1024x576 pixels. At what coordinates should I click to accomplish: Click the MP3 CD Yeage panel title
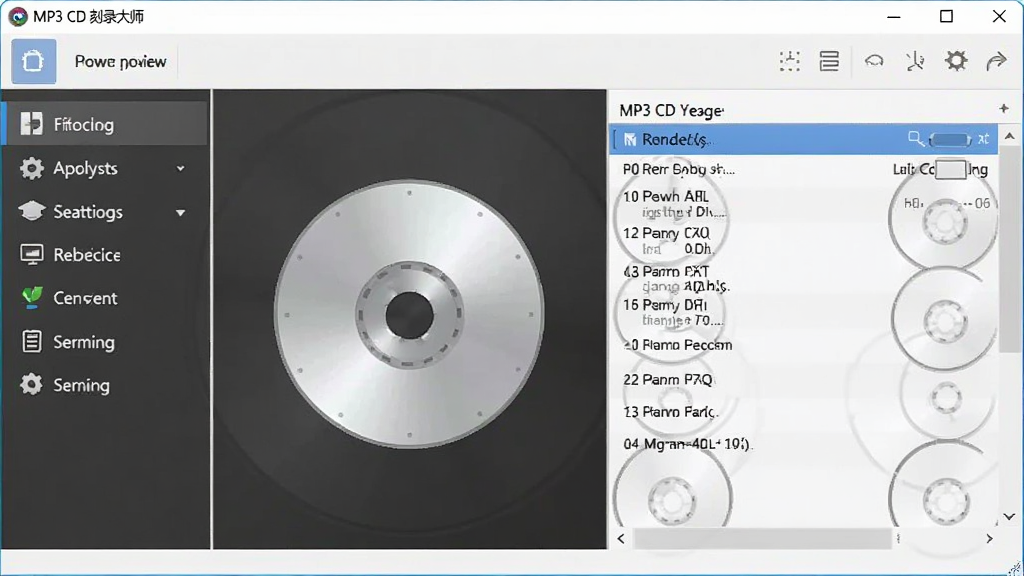(x=671, y=110)
